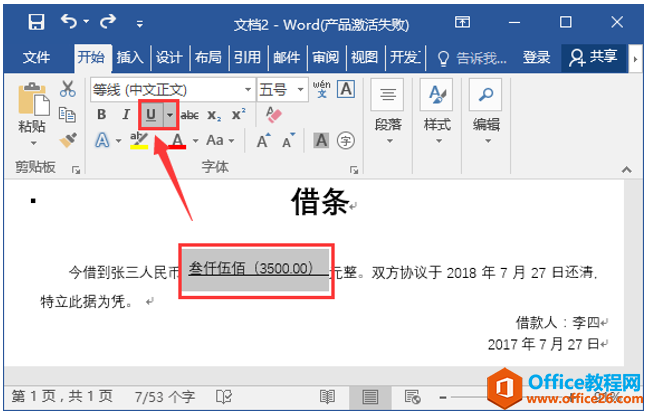The height and width of the screenshot is (416, 650).
Task: Customize the Quick Access Toolbar
Action: click(x=140, y=24)
